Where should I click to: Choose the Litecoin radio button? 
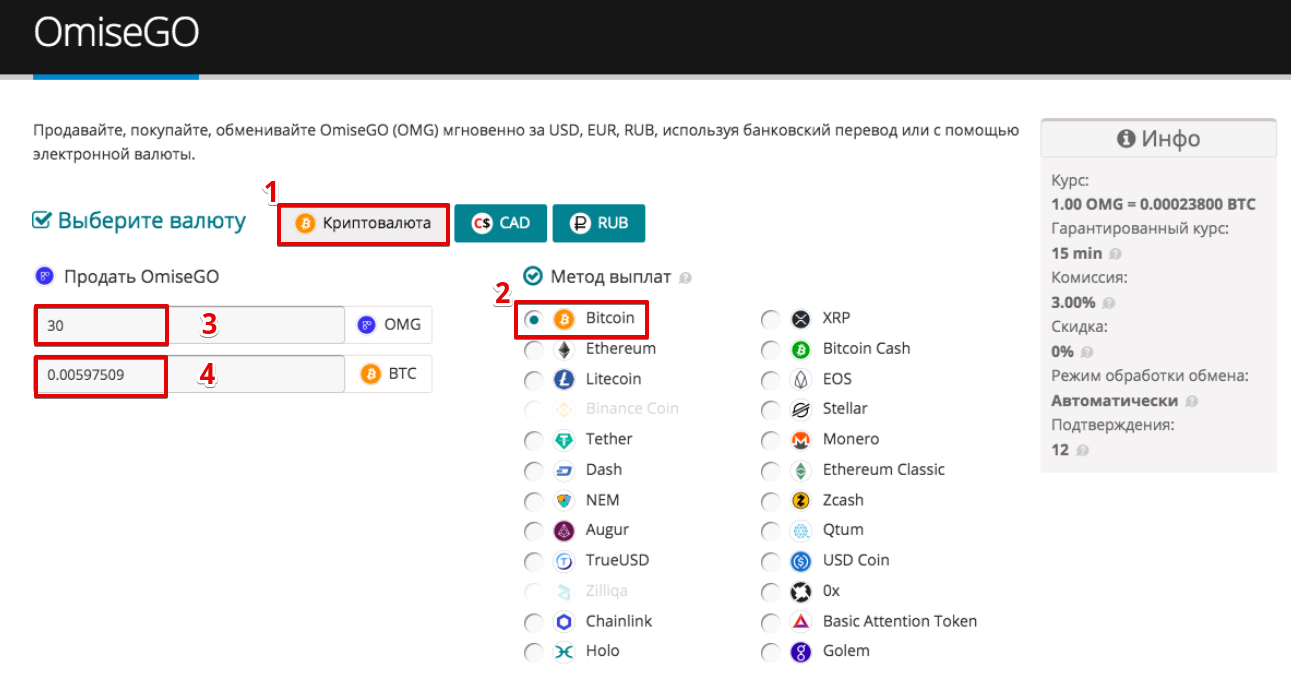[534, 380]
